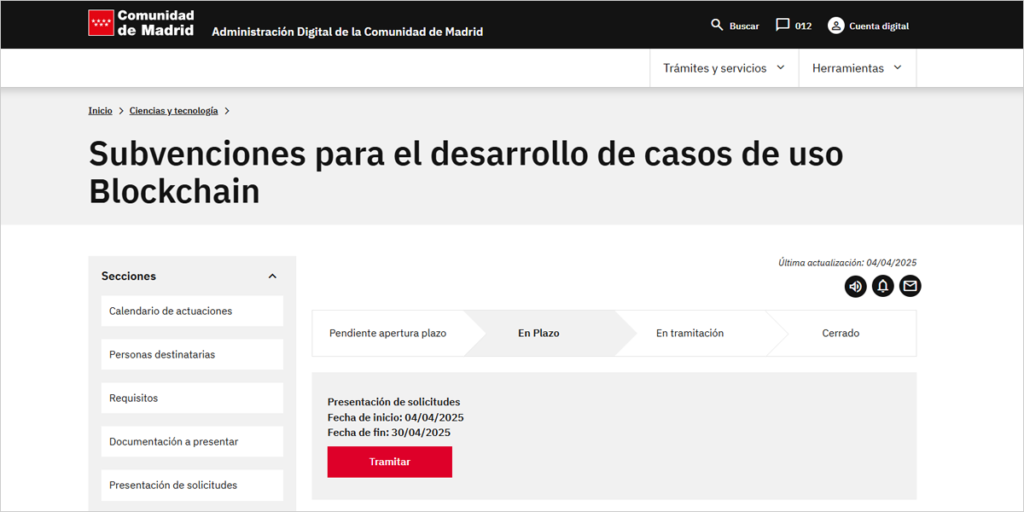Expand the Herramientas dropdown
Viewport: 1024px width, 512px height.
click(857, 68)
